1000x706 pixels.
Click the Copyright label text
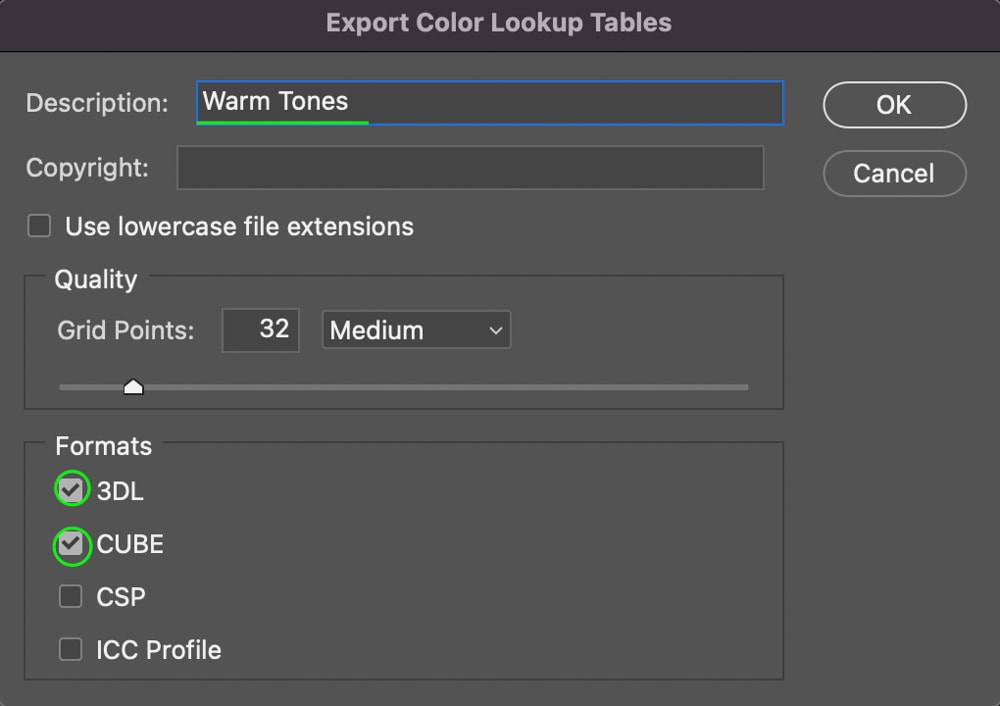(x=87, y=168)
